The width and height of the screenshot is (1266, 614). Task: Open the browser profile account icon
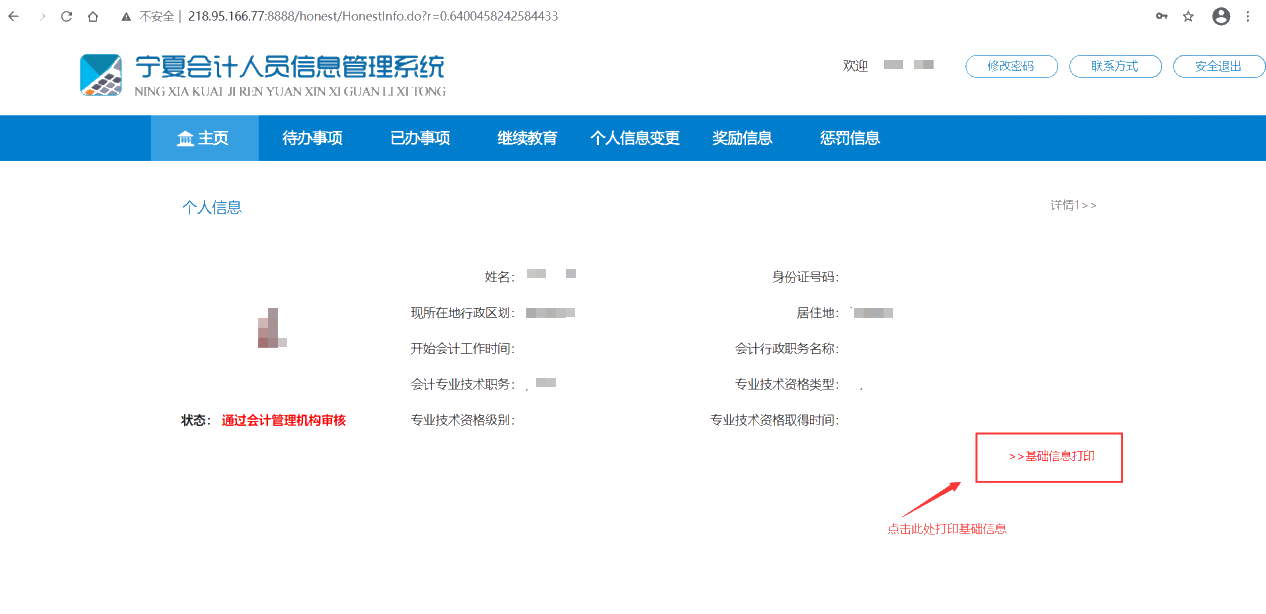(x=1221, y=16)
